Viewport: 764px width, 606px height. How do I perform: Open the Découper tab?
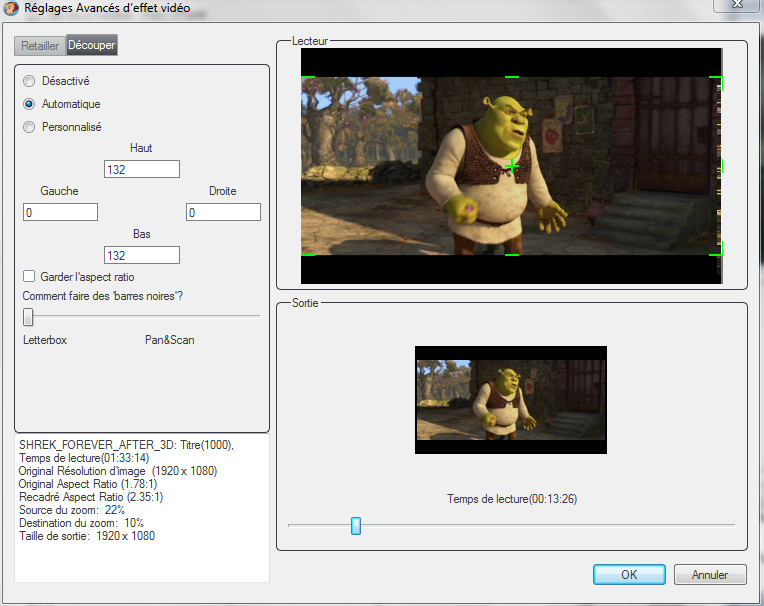(92, 46)
